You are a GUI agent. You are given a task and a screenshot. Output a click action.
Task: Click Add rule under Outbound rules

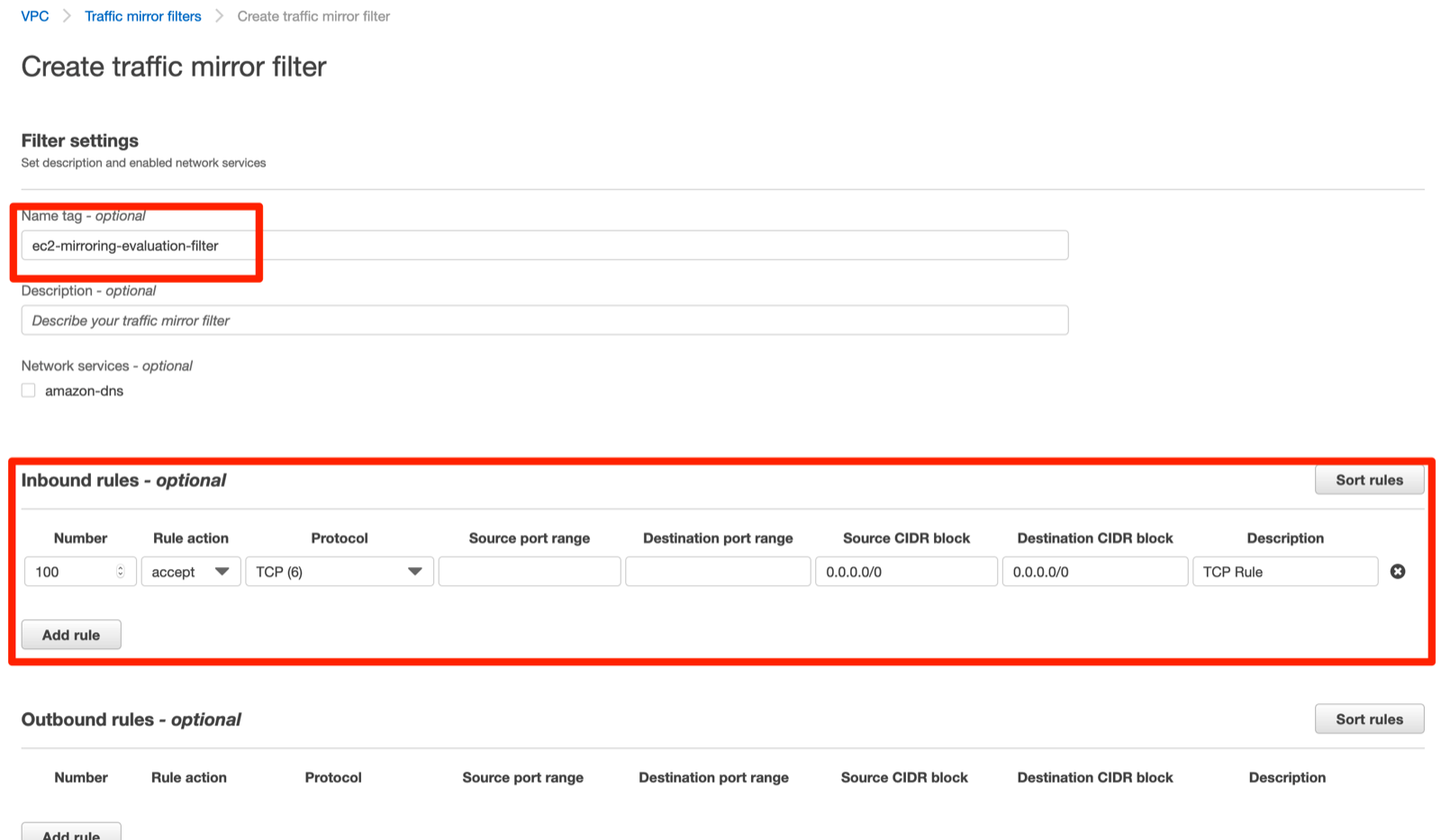click(x=70, y=833)
